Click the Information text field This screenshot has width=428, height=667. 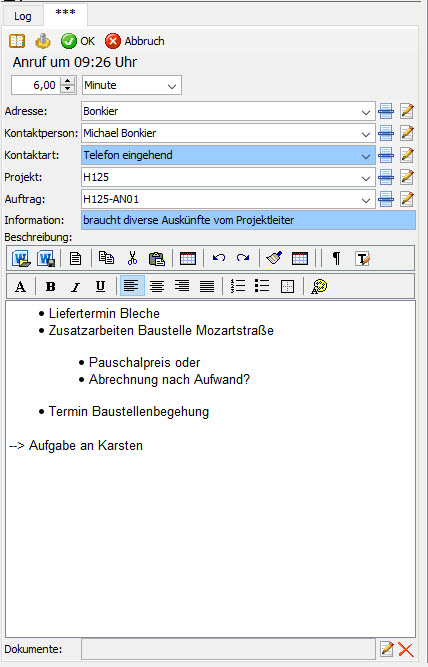click(248, 220)
